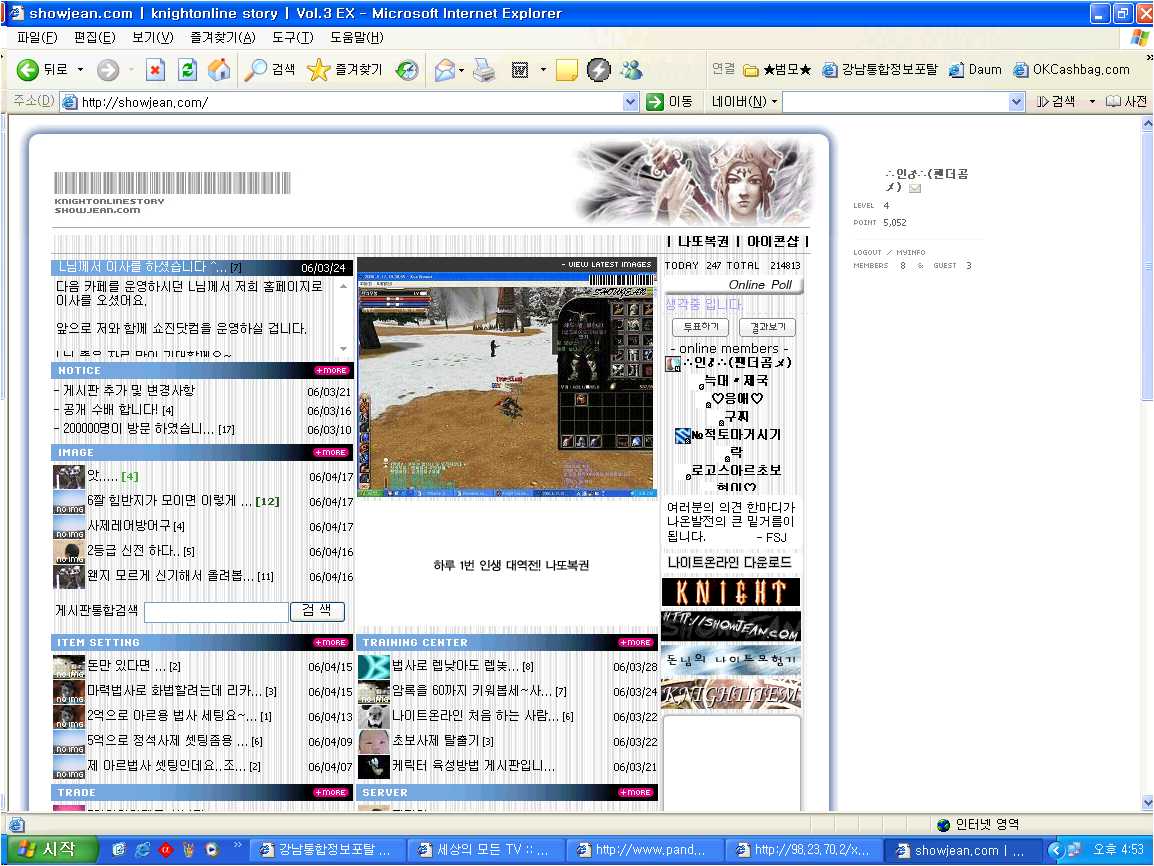Open the 나또복권 link

click(703, 241)
